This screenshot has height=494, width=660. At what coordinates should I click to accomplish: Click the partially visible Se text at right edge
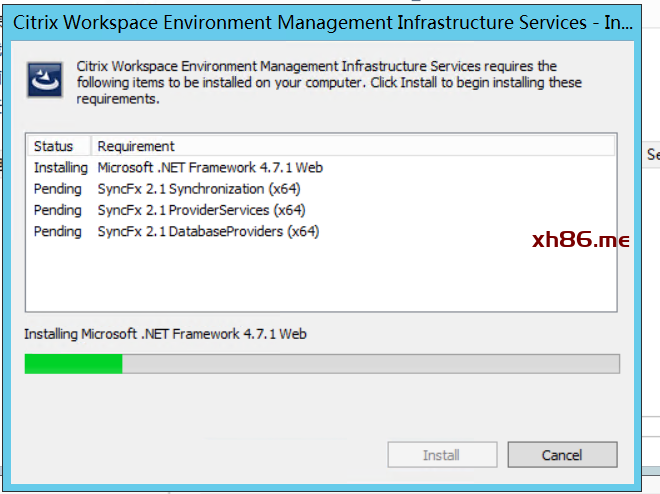pyautogui.click(x=653, y=155)
